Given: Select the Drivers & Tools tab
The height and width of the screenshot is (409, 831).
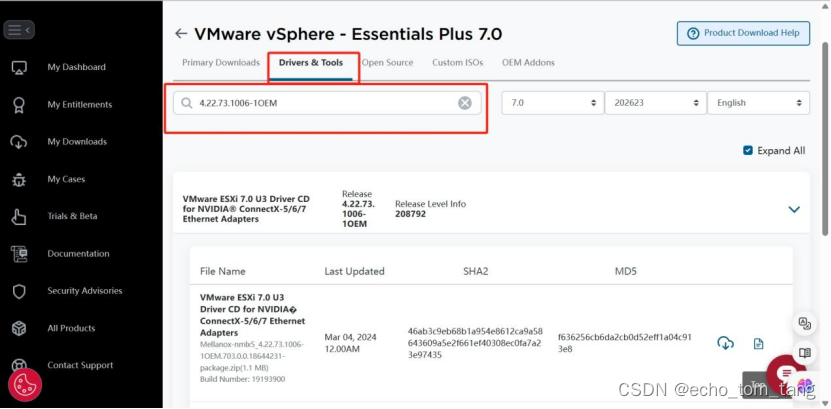Looking at the screenshot, I should pos(311,63).
